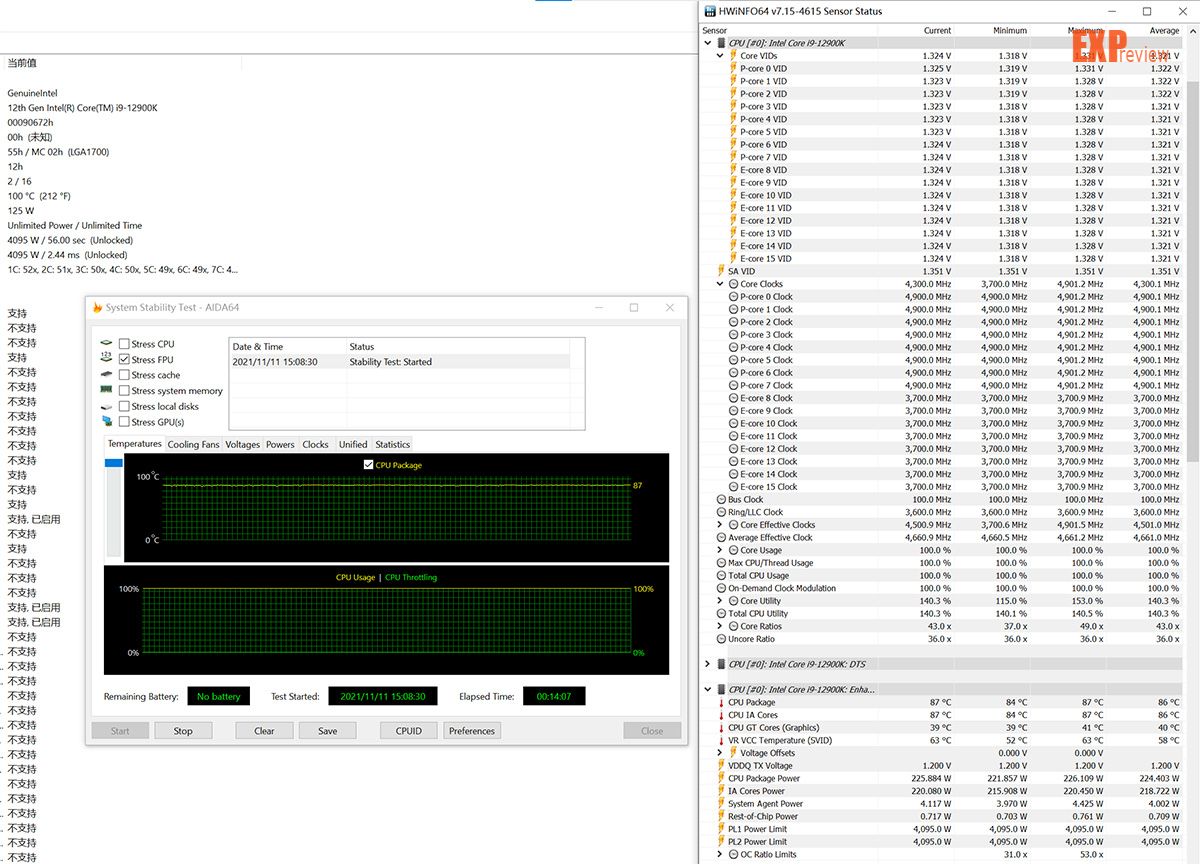Click the lightning icon next to Core VIDs
This screenshot has width=1200, height=864.
[x=733, y=56]
